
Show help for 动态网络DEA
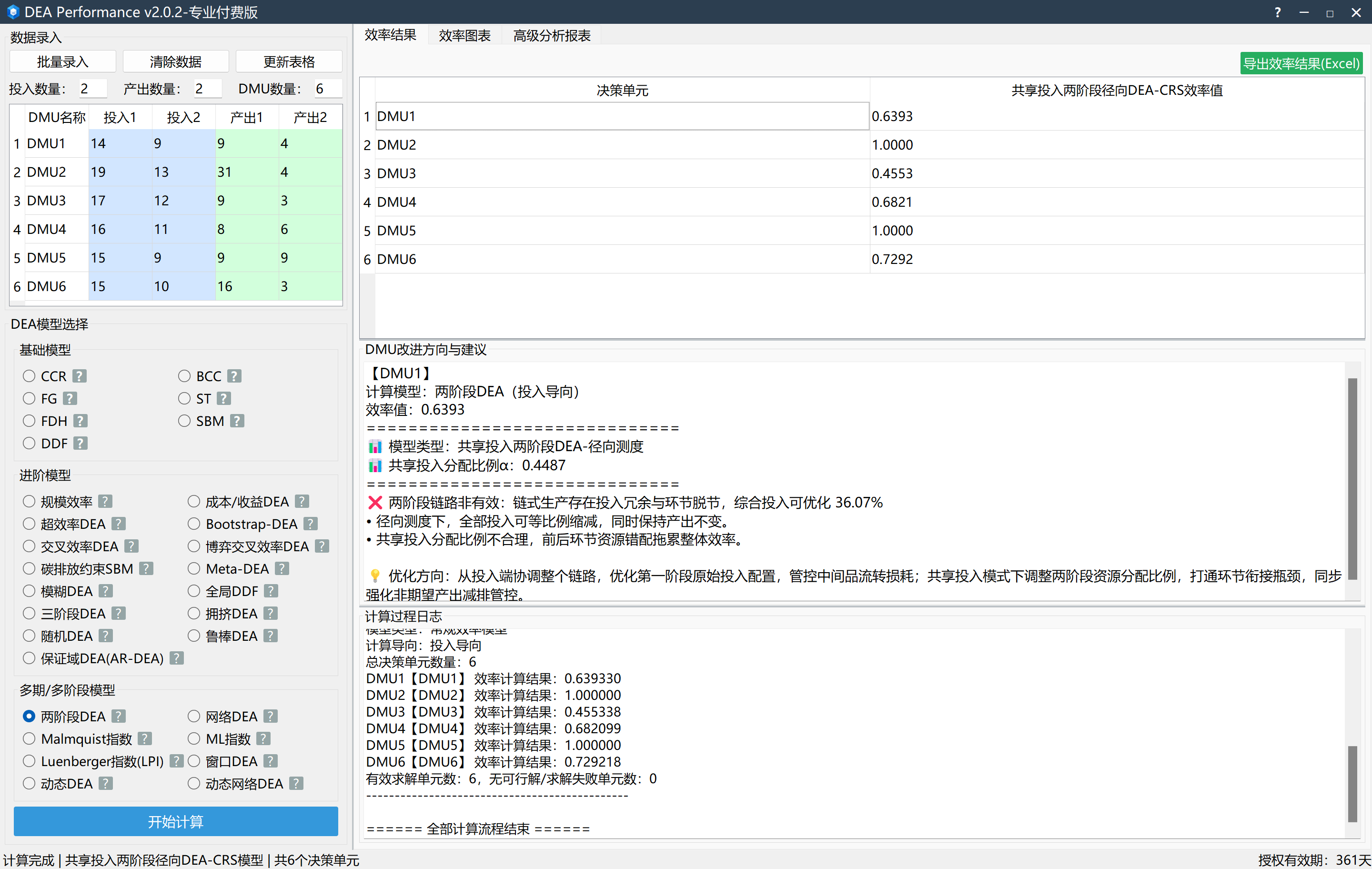pos(296,784)
